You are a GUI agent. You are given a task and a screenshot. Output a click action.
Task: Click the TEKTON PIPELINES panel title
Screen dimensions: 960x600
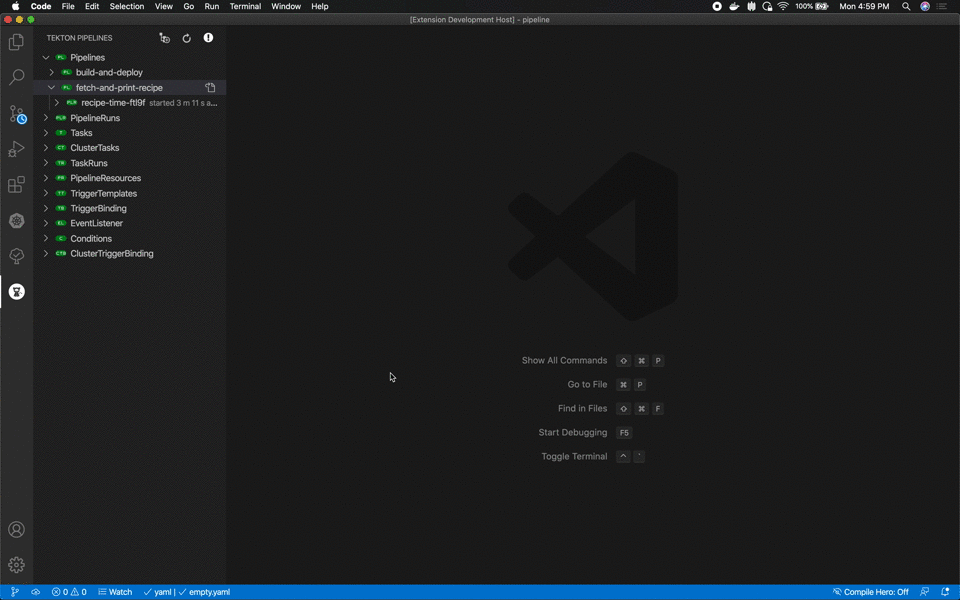click(80, 38)
